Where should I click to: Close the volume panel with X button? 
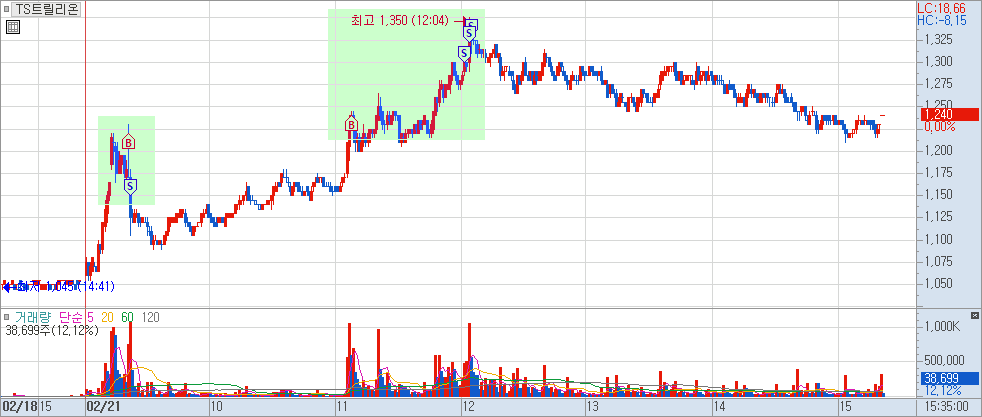pos(974,315)
